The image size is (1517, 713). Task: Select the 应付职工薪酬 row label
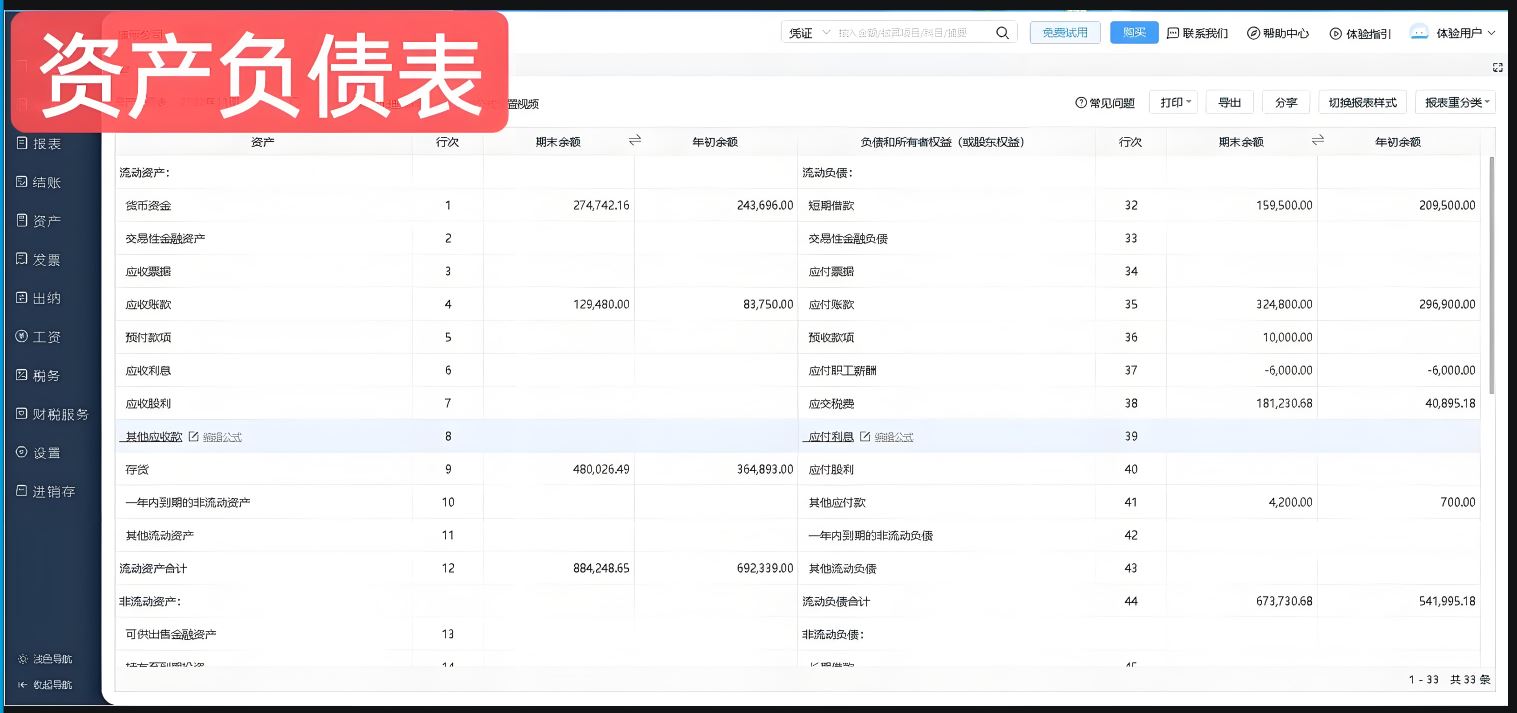[x=843, y=371]
